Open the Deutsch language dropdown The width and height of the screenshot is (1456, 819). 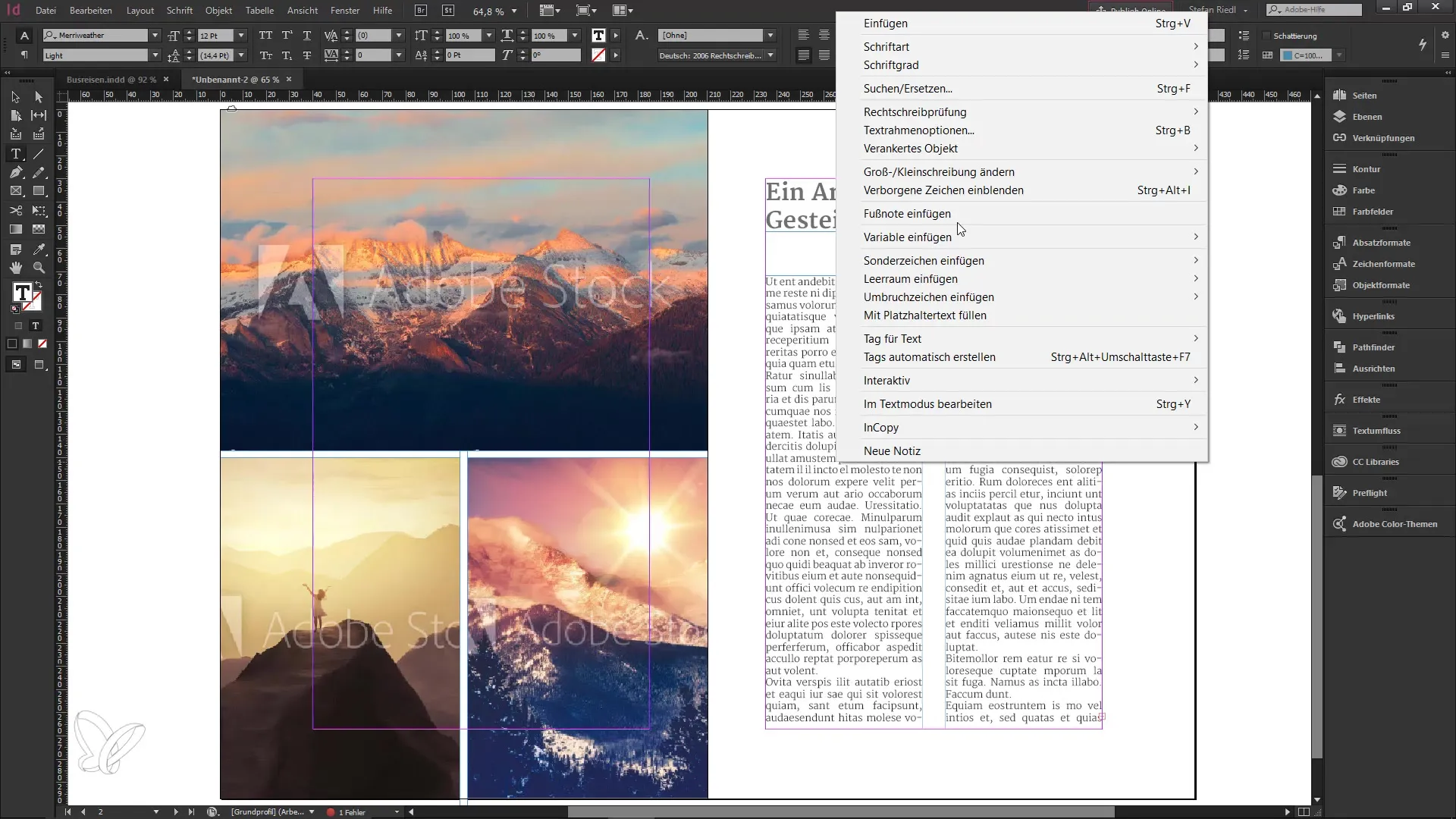770,55
